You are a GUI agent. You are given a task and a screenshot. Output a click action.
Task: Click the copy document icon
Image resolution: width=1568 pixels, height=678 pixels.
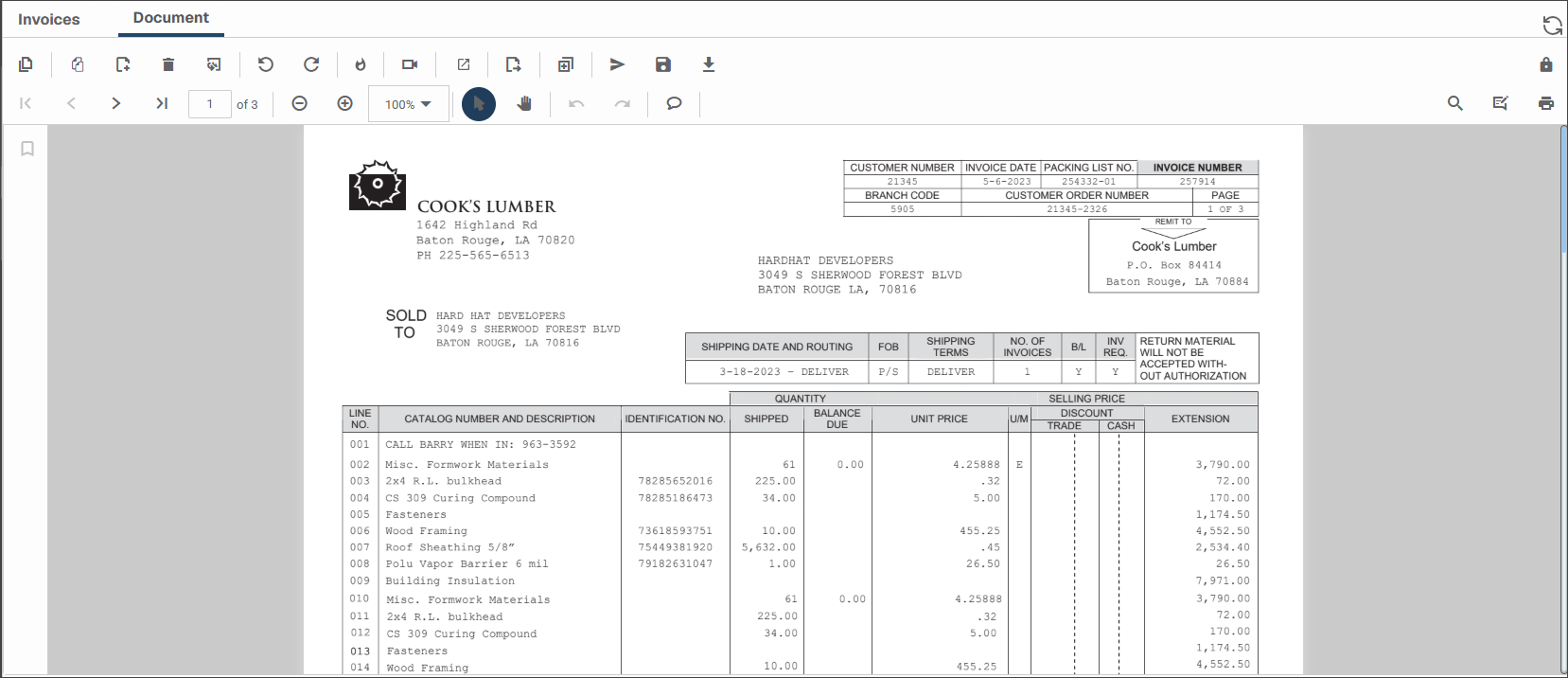[x=26, y=64]
